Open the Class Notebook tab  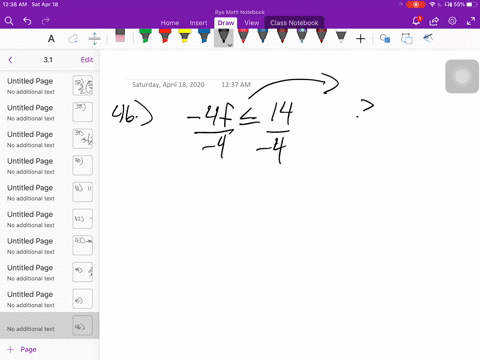[x=294, y=23]
